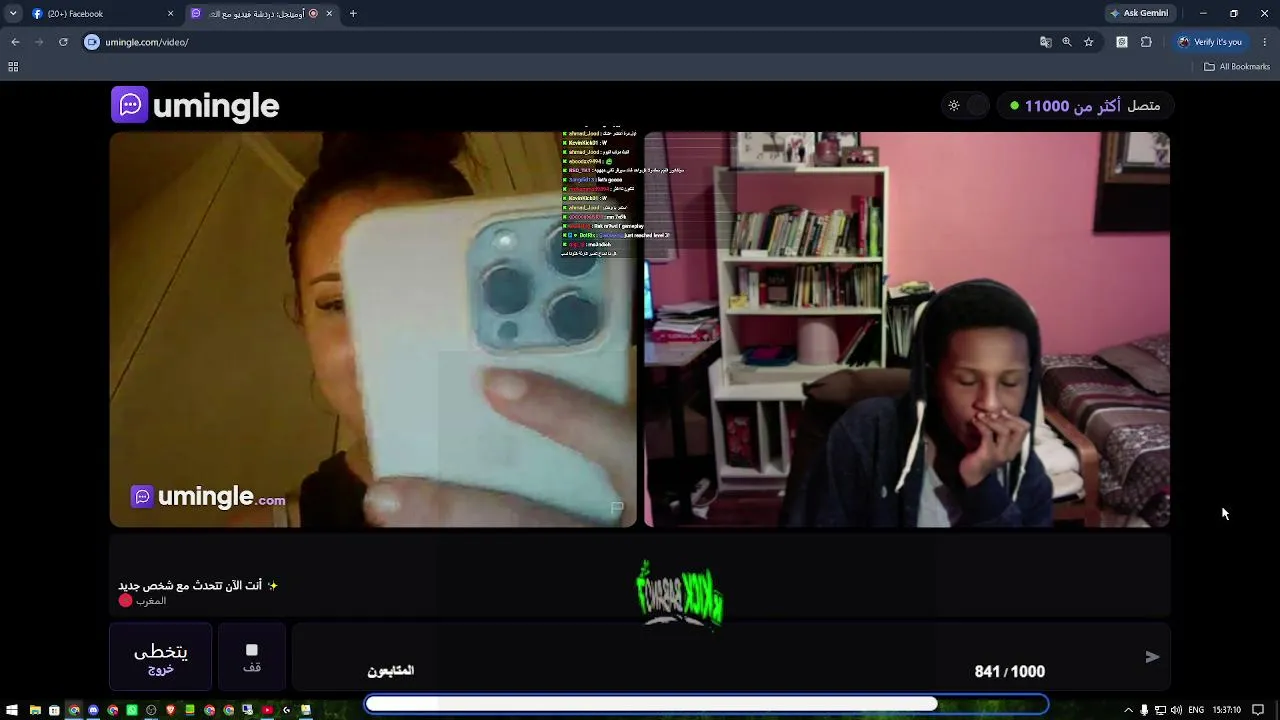Open a new browser tab
This screenshot has width=1280, height=720.
coord(353,14)
